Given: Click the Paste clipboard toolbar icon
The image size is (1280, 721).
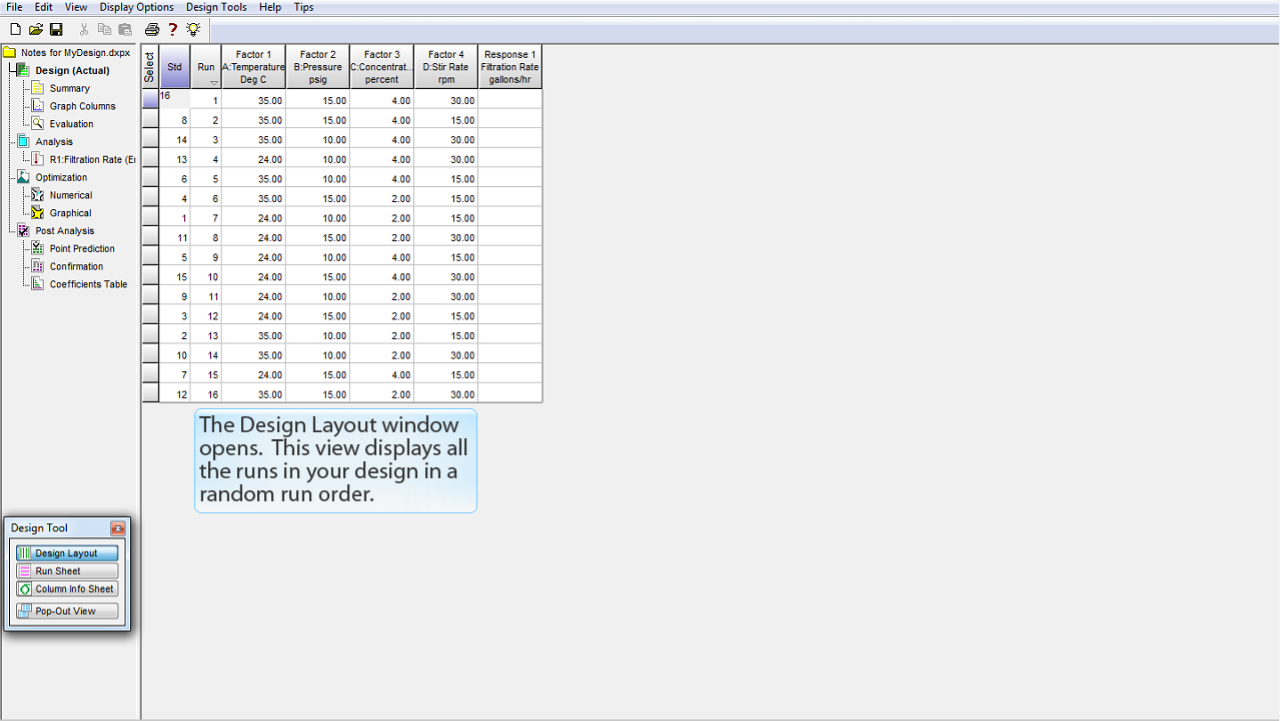Looking at the screenshot, I should coord(125,30).
